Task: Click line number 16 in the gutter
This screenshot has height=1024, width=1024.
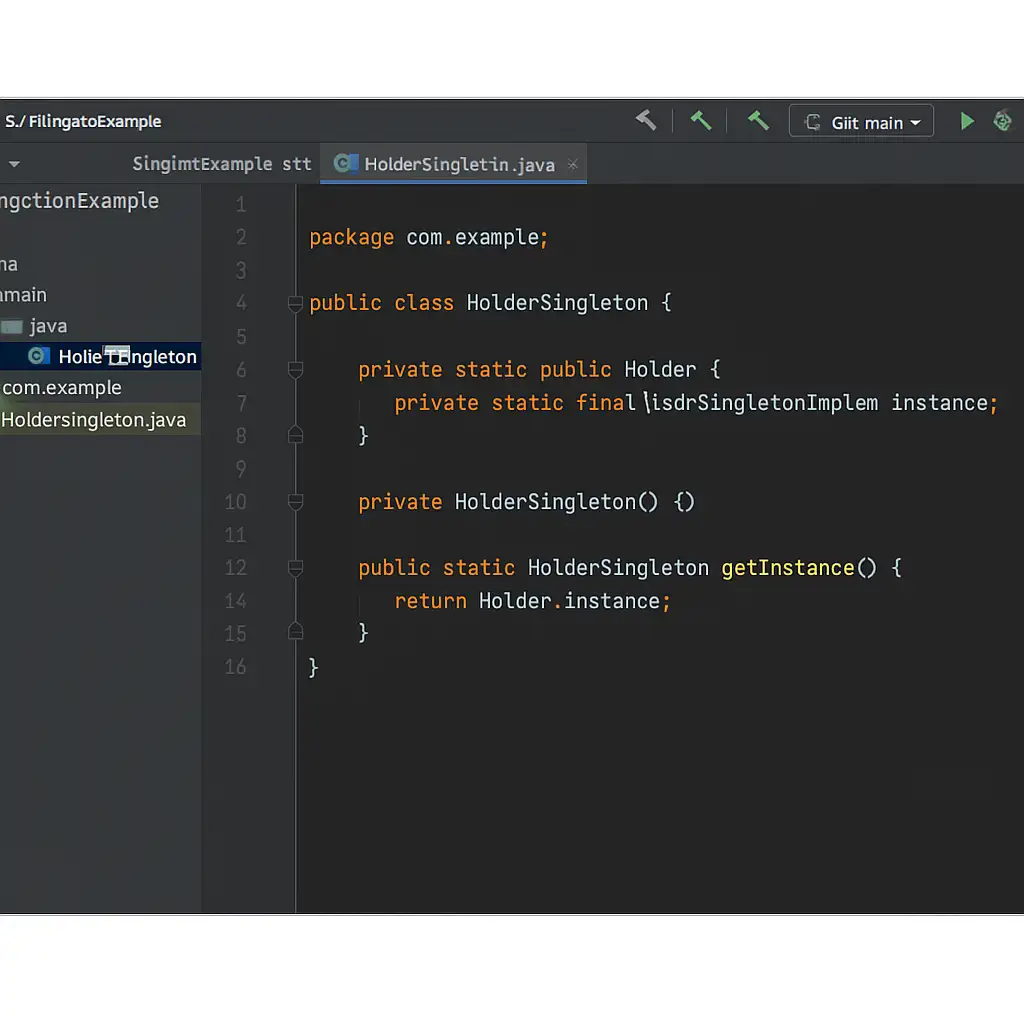Action: coord(236,667)
